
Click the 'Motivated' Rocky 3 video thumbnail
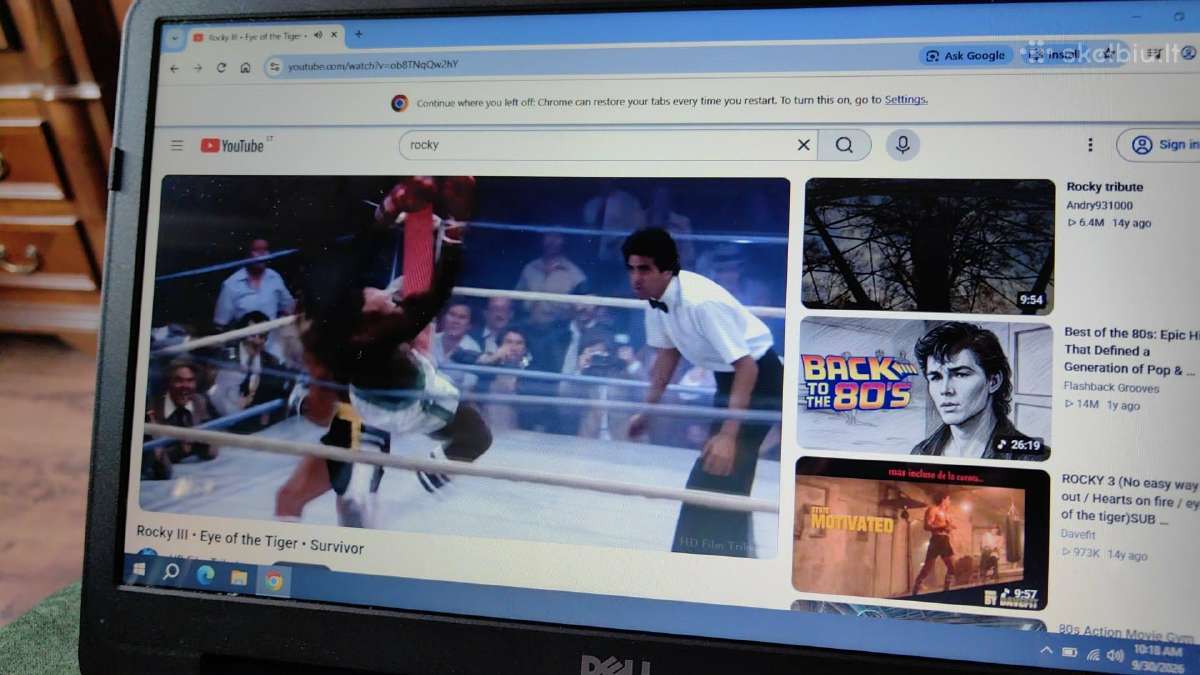[920, 533]
